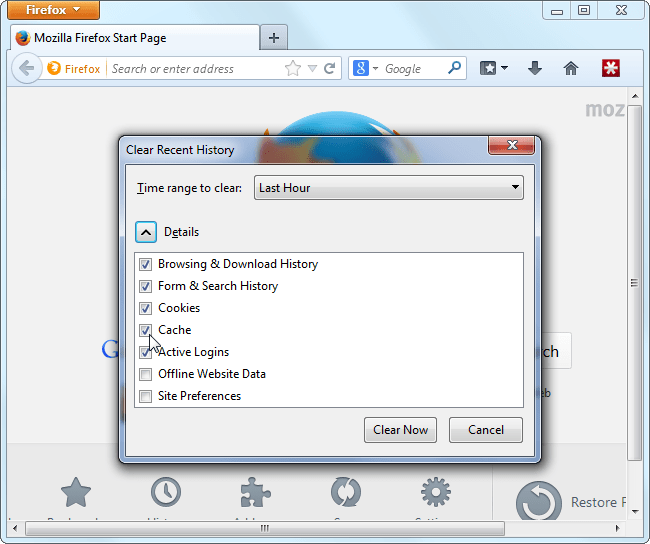Viewport: 650px width, 544px height.
Task: Uncheck Form & Search History checkbox
Action: tap(145, 286)
